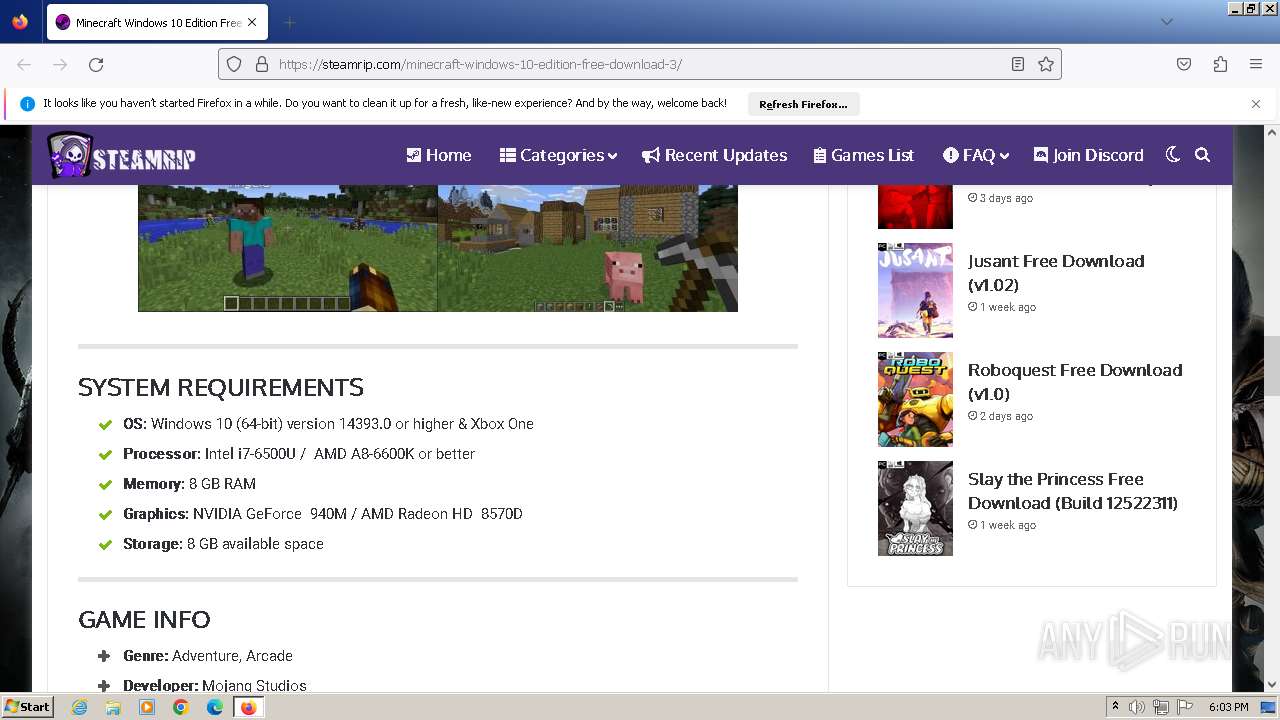Click the 'Memory: 8 GB RAM' line

(x=190, y=484)
